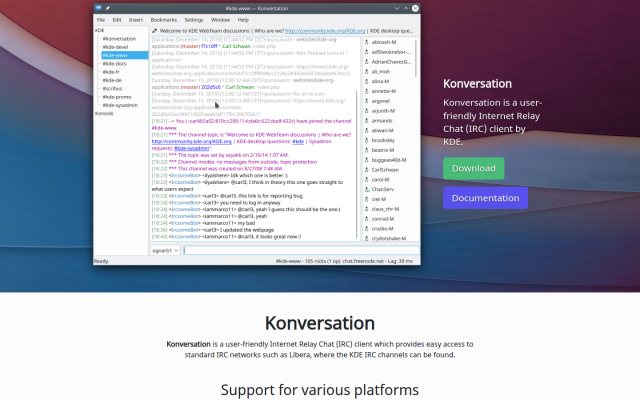The height and width of the screenshot is (400, 640).
Task: Click the 'Ready.' status bar text
Action: [x=101, y=261]
